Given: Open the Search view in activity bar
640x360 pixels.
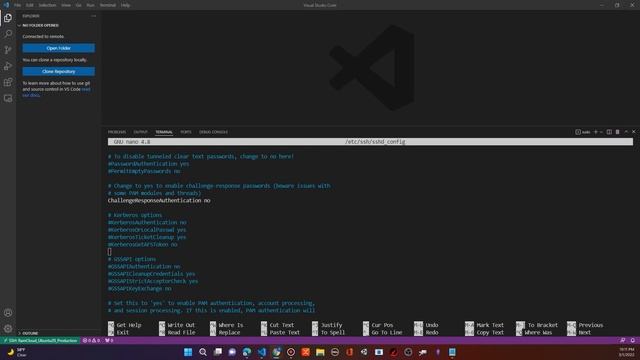Looking at the screenshot, I should coord(8,34).
